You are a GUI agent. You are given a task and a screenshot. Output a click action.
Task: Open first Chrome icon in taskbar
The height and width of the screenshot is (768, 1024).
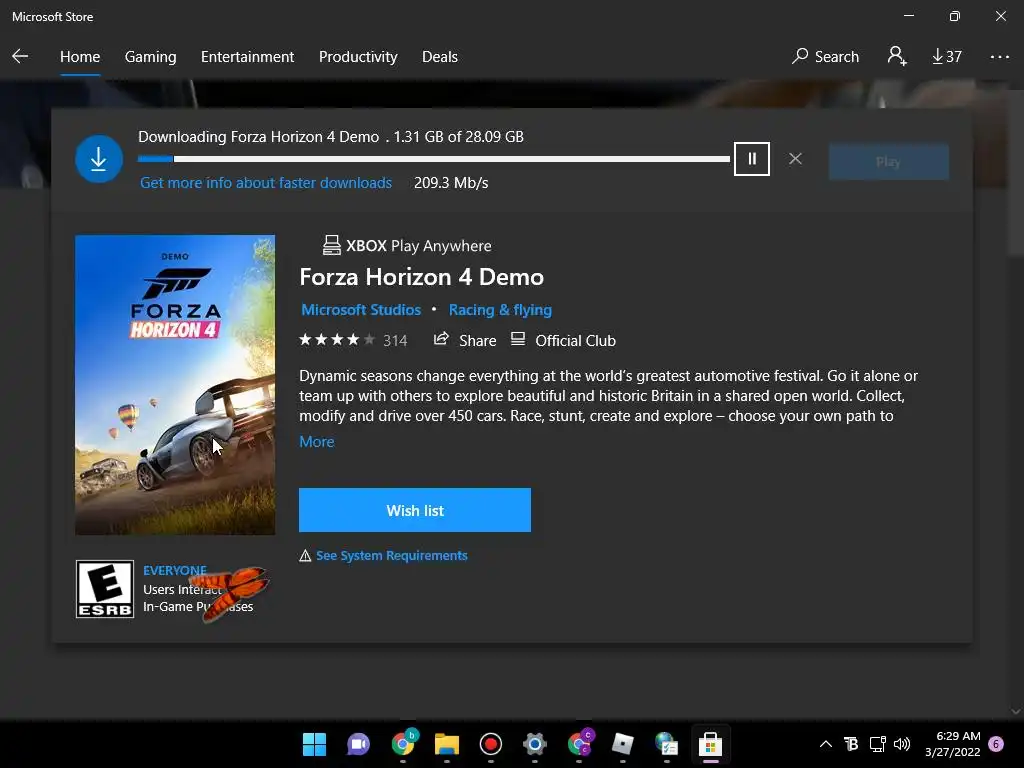coord(403,744)
